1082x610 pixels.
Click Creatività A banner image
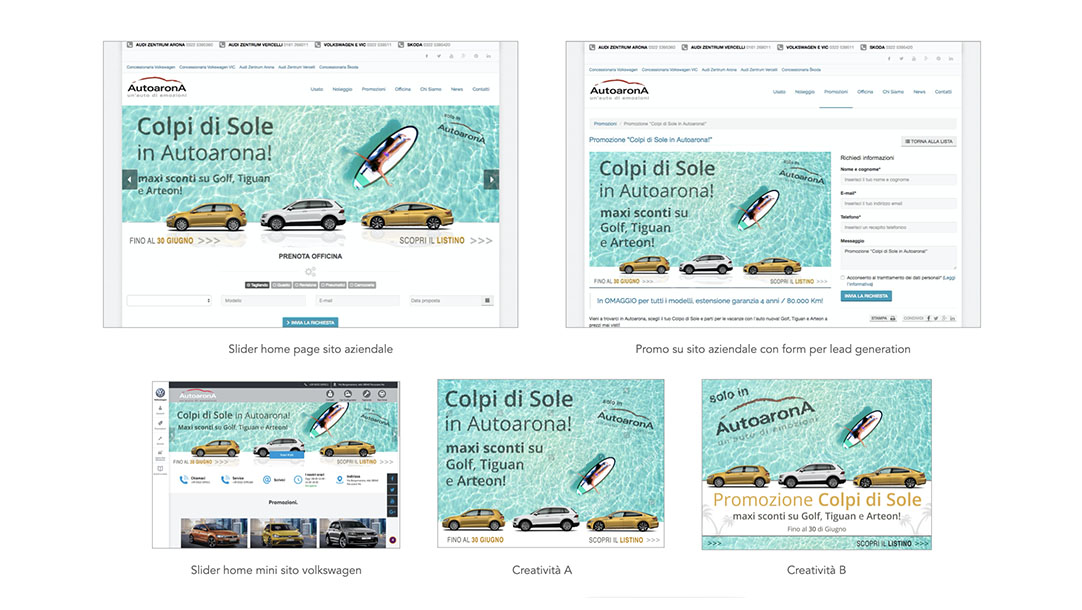(x=551, y=463)
